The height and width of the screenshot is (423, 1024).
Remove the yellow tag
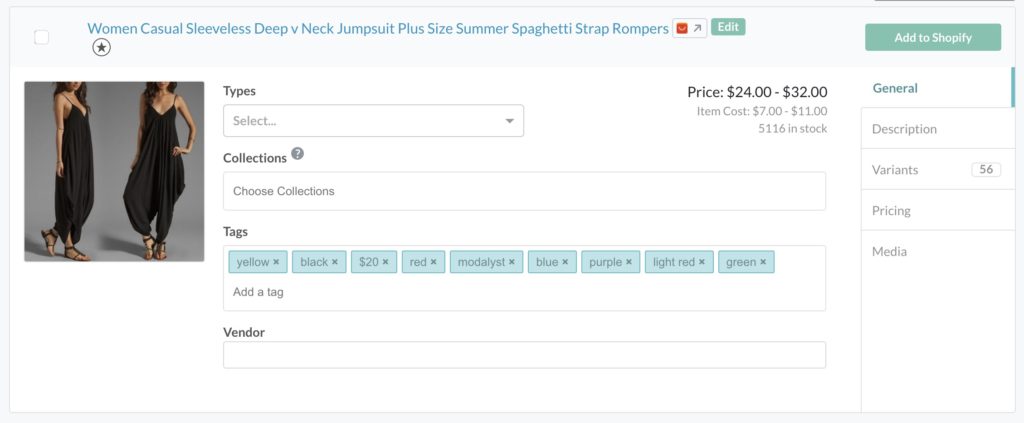click(x=276, y=262)
